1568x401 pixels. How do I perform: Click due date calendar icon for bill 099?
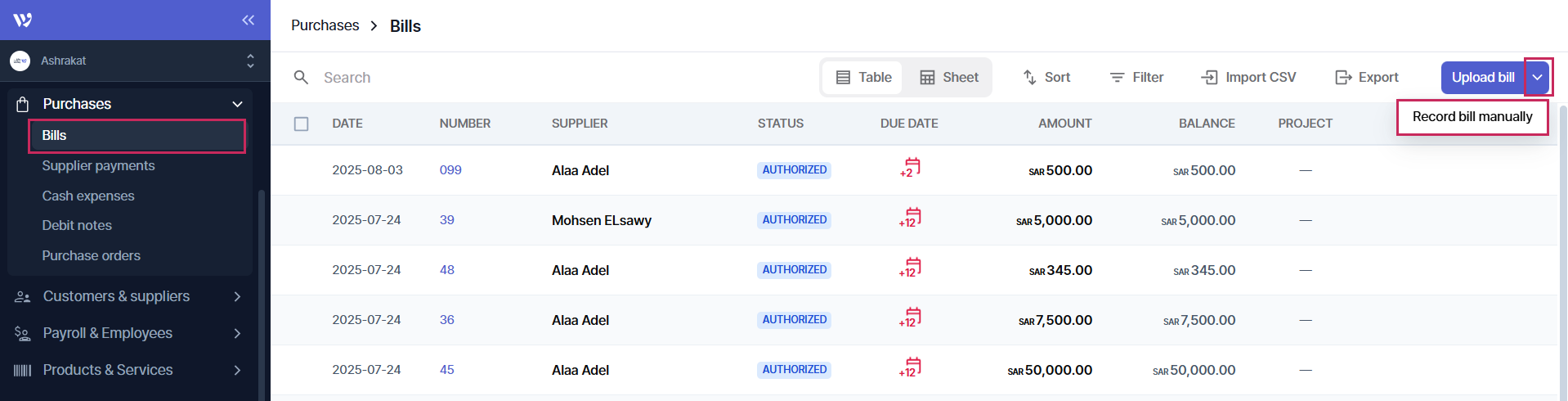click(x=911, y=168)
